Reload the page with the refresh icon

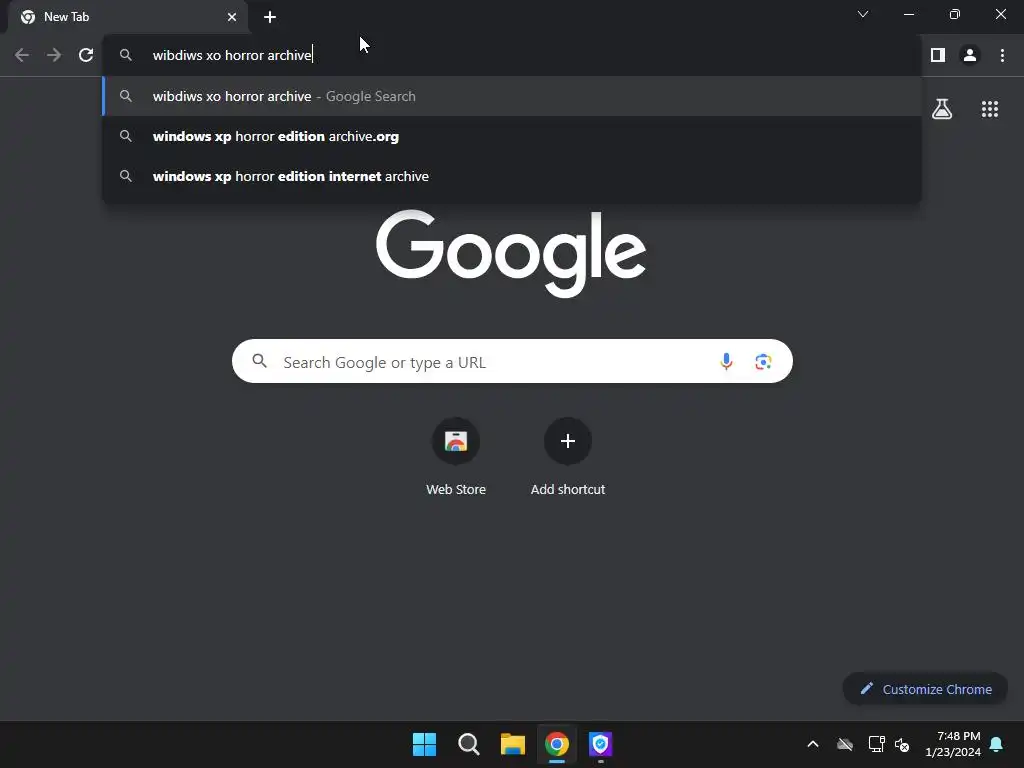coord(86,55)
